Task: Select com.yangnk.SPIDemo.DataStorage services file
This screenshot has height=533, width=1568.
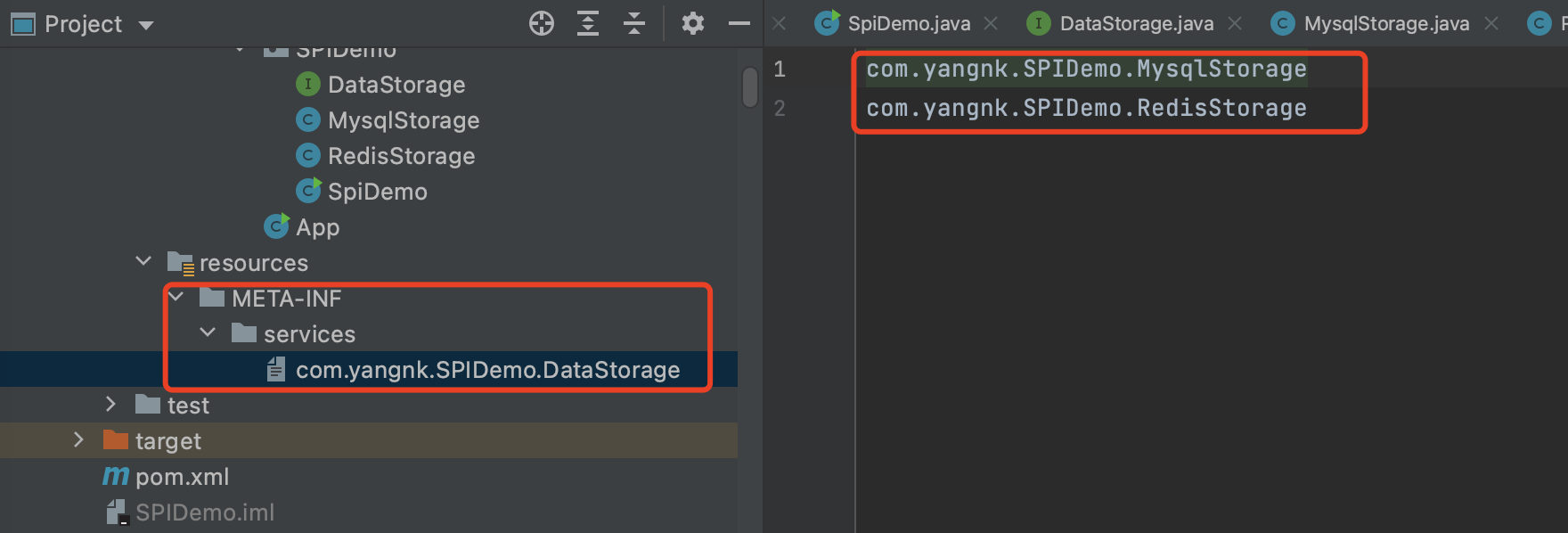Action: click(487, 370)
